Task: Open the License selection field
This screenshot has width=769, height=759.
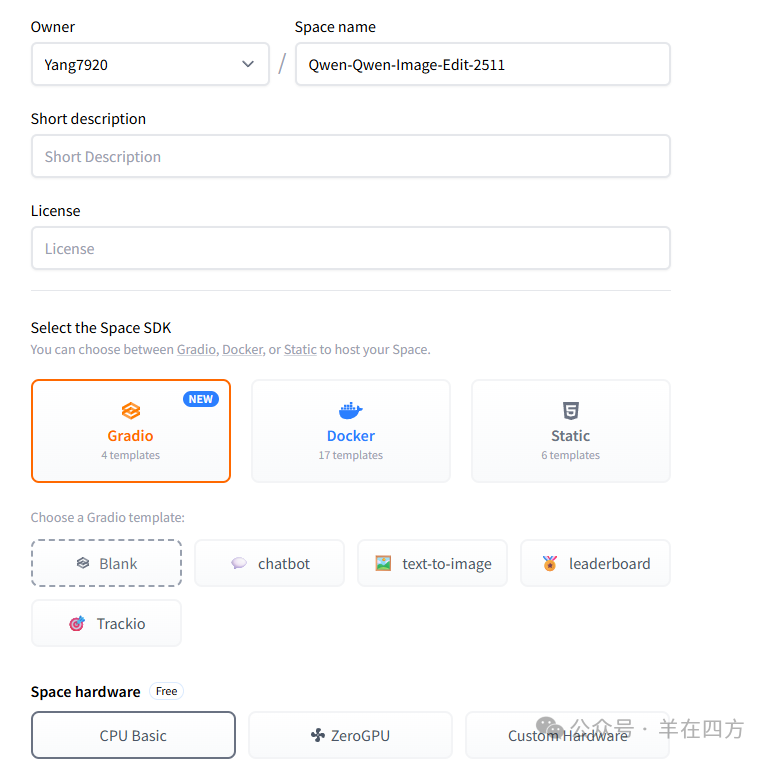Action: pyautogui.click(x=350, y=248)
